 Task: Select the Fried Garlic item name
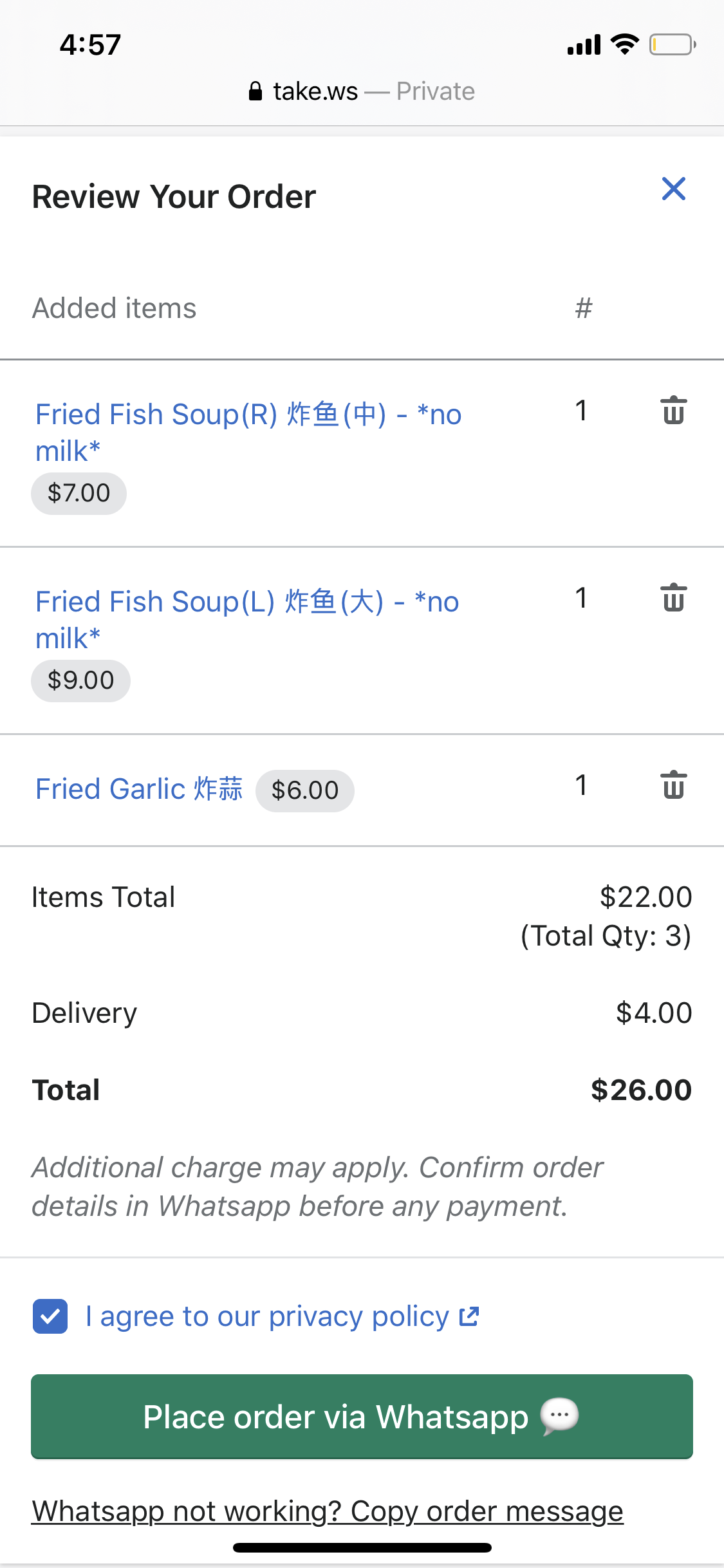click(x=139, y=789)
